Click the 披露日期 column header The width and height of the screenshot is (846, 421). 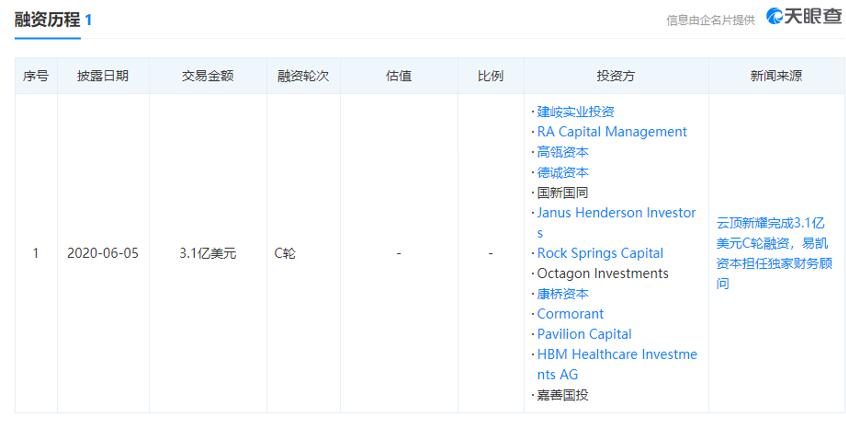(103, 76)
